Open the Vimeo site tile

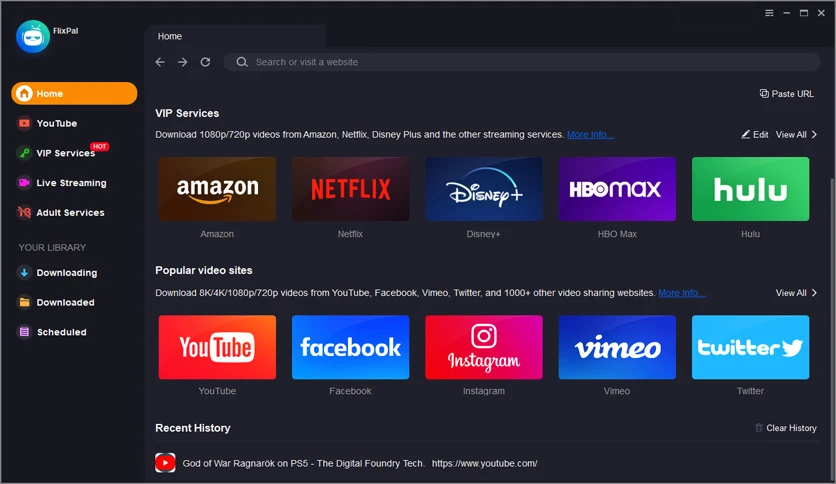pos(617,347)
